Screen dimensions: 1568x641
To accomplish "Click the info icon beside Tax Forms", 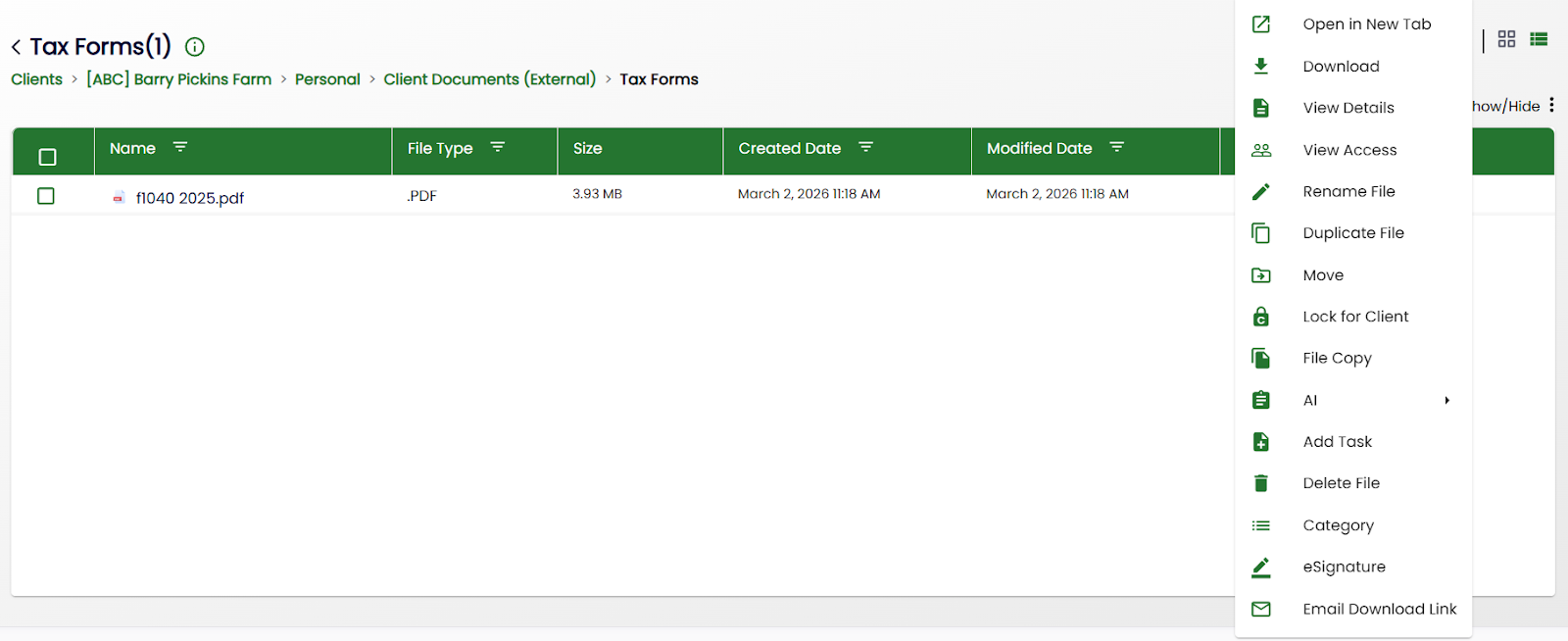I will pyautogui.click(x=195, y=47).
